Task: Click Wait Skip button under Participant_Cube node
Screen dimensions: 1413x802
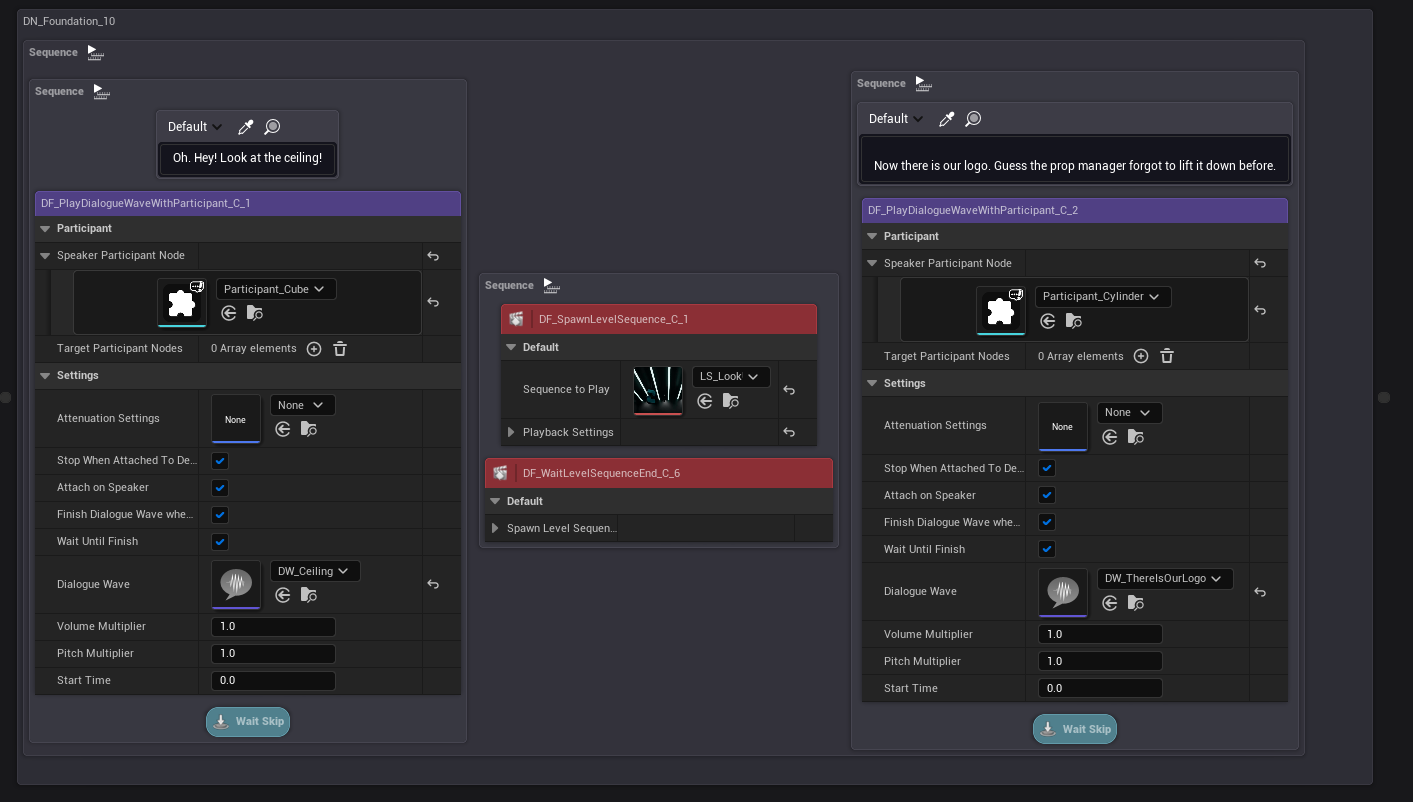Action: pyautogui.click(x=248, y=721)
